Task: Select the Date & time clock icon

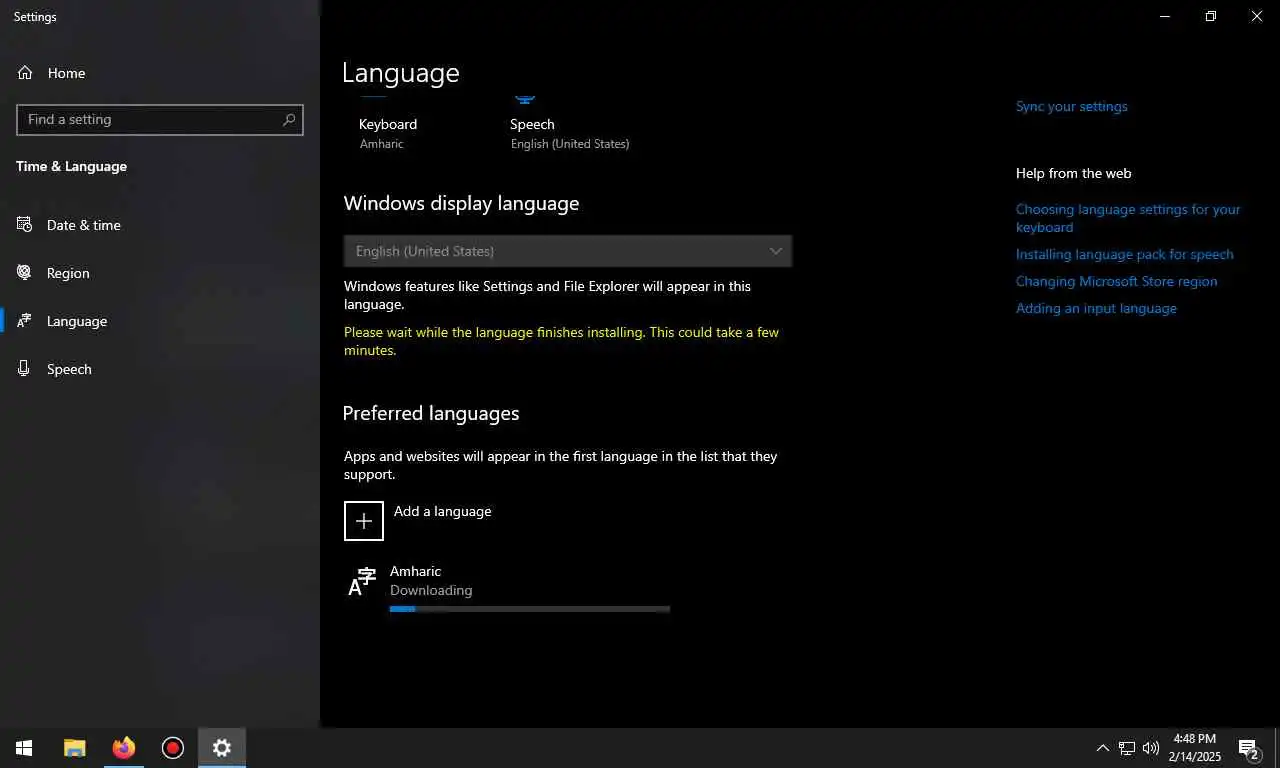Action: (25, 225)
